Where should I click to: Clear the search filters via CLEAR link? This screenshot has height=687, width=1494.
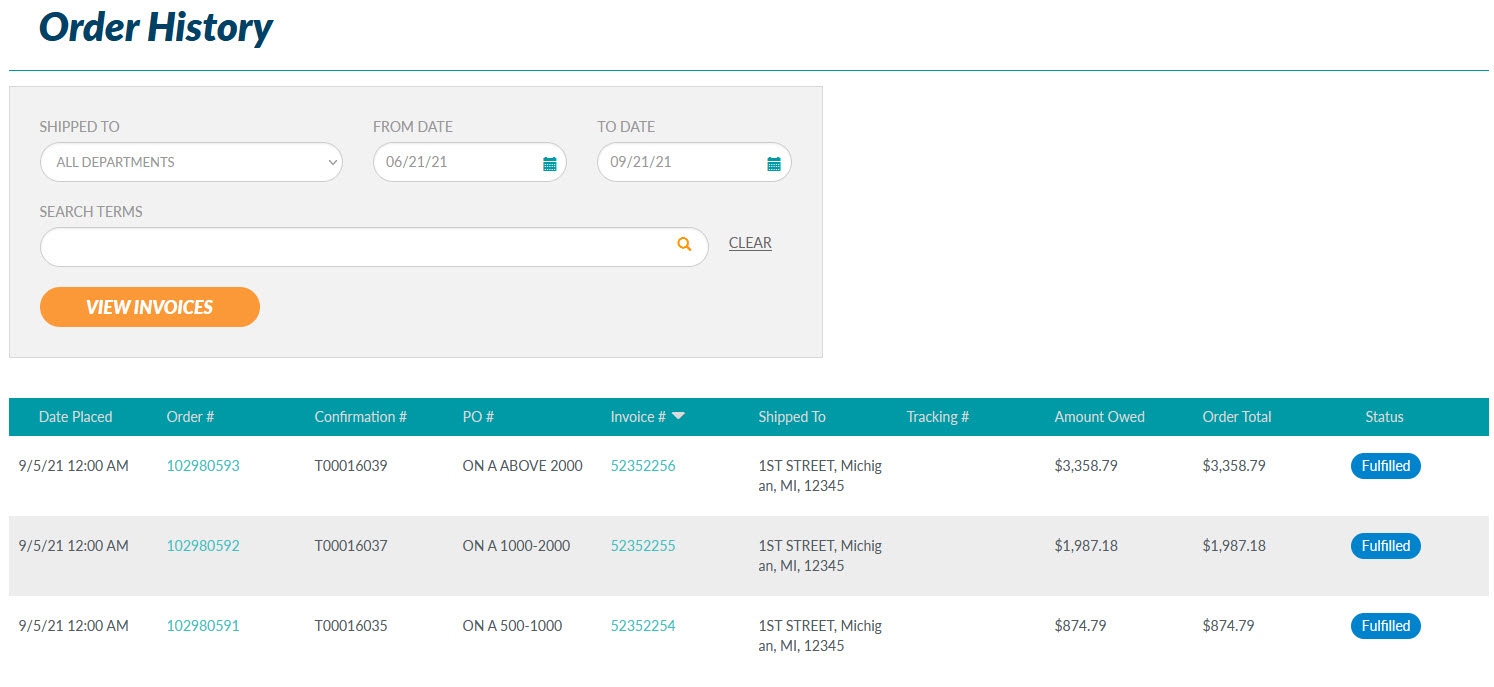(750, 243)
